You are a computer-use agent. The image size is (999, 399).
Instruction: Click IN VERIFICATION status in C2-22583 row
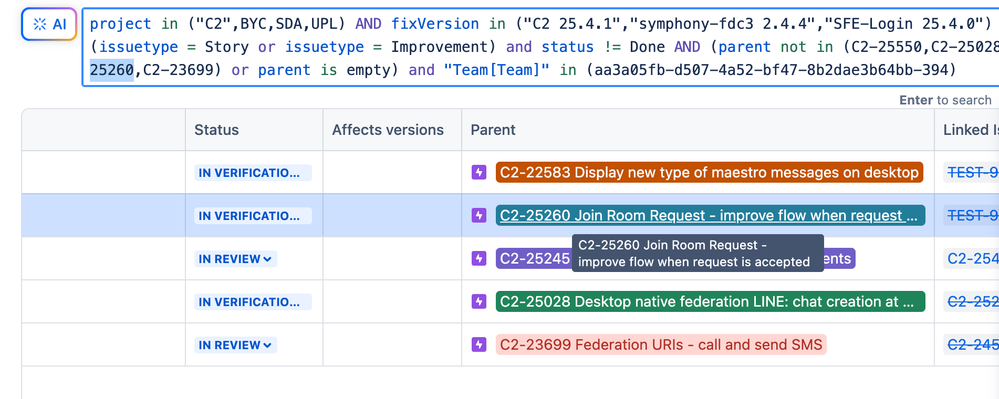pos(253,173)
